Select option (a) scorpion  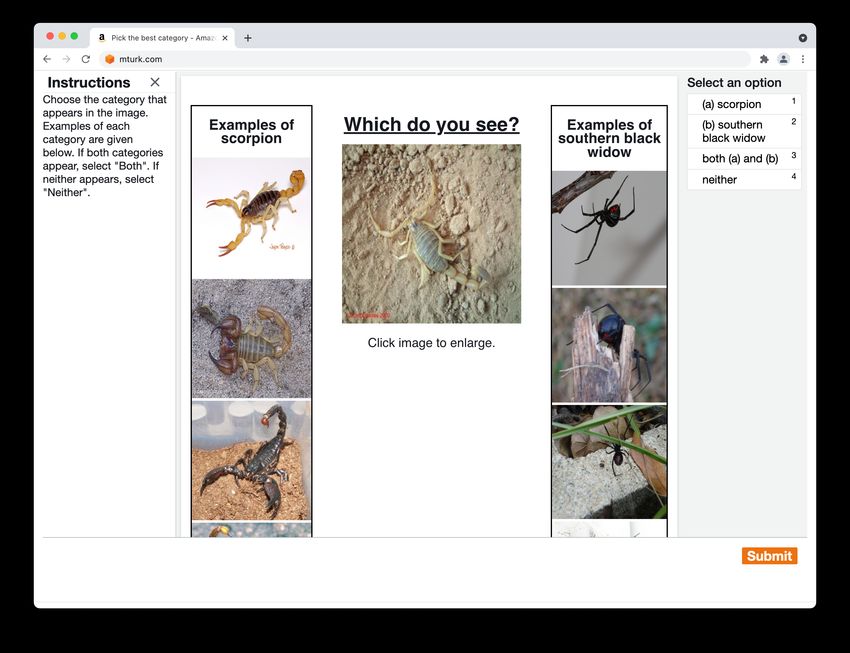coord(744,104)
